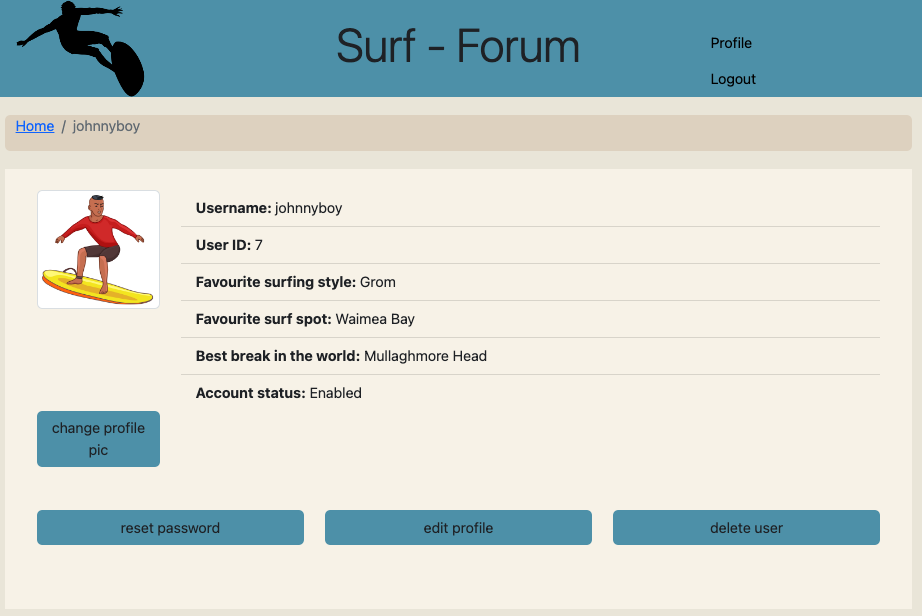Click the Surf - Forum title heading
Viewport: 922px width, 616px height.
click(x=458, y=47)
